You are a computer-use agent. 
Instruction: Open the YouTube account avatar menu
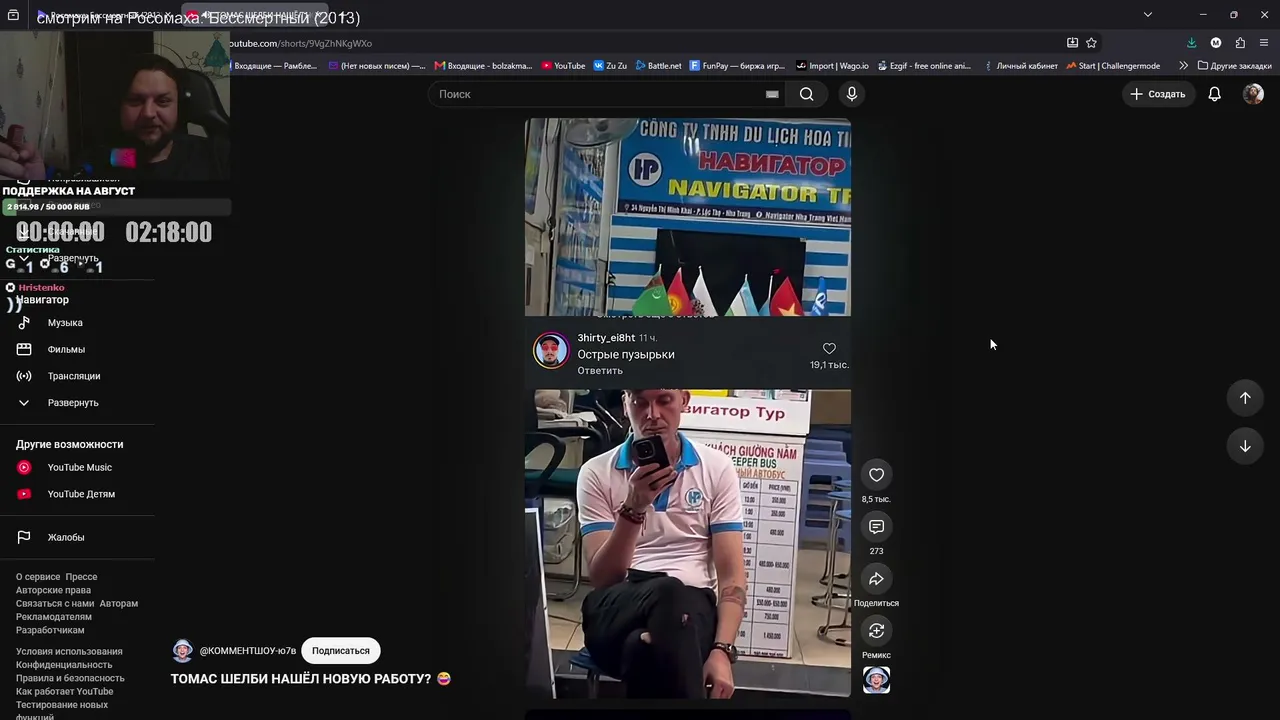pyautogui.click(x=1253, y=94)
